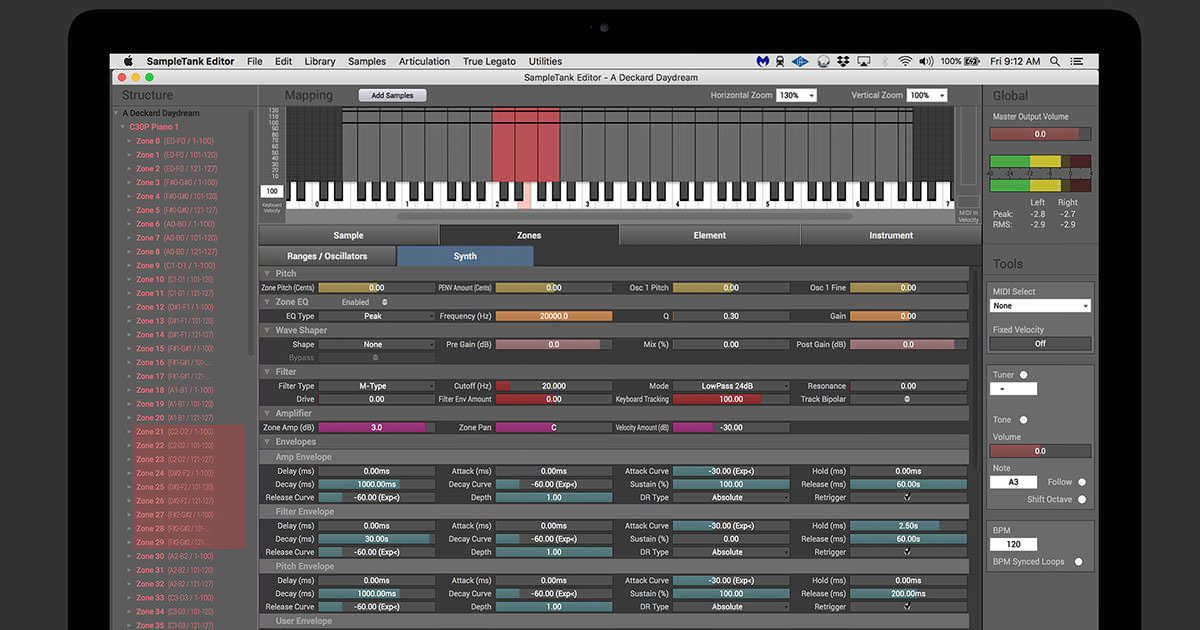Click the Wi-Fi status icon

click(905, 61)
